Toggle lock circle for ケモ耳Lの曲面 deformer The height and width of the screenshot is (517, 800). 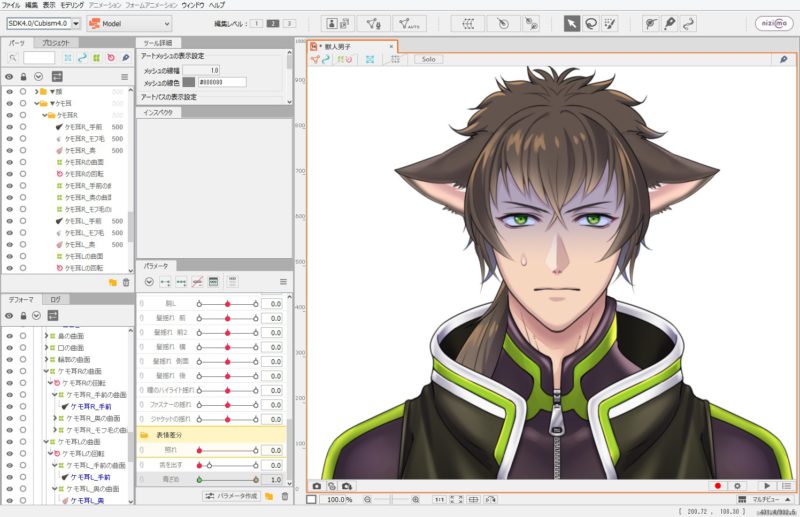pos(23,442)
